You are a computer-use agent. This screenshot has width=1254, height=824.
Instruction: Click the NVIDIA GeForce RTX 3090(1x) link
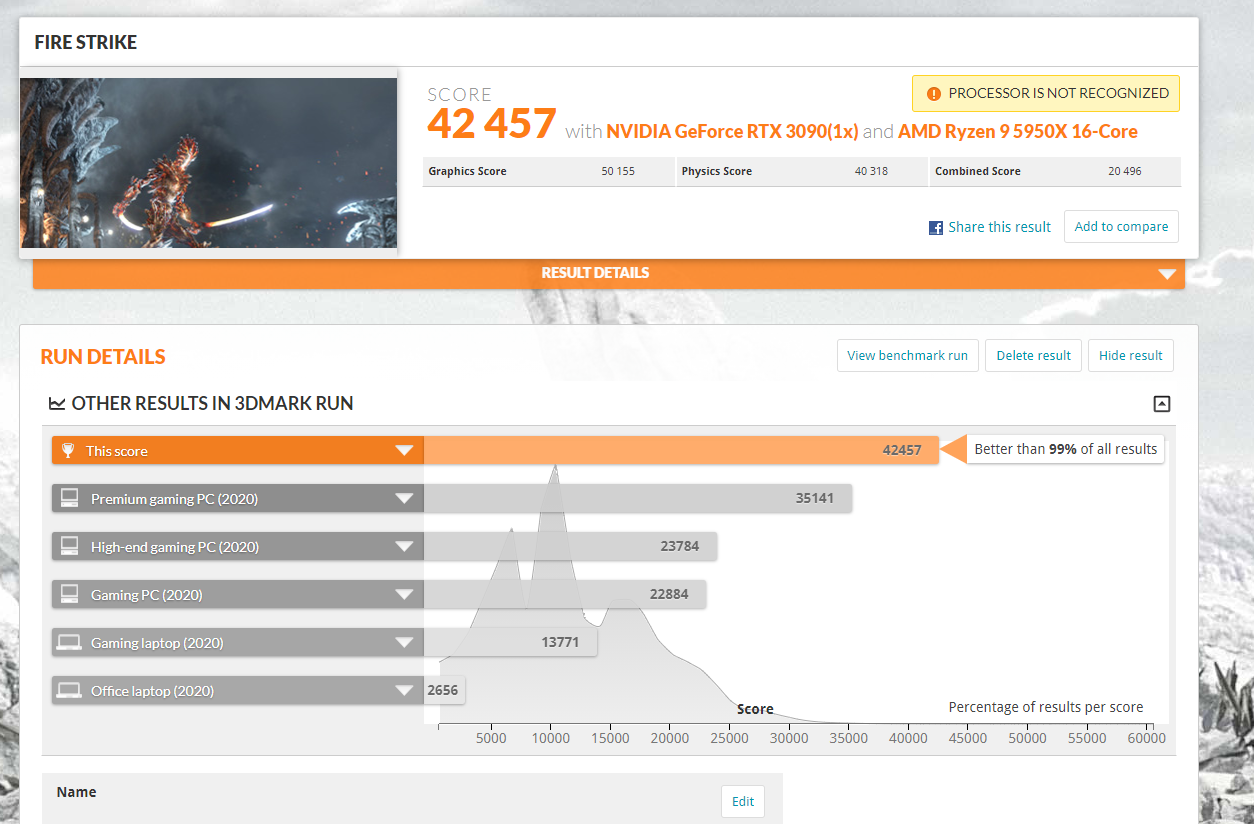click(x=732, y=131)
